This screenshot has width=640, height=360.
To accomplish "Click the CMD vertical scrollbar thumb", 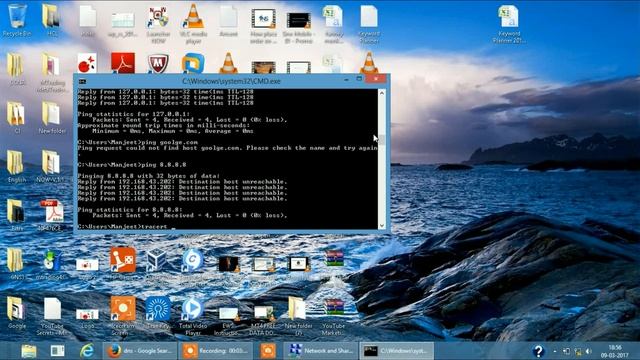I will (382, 140).
